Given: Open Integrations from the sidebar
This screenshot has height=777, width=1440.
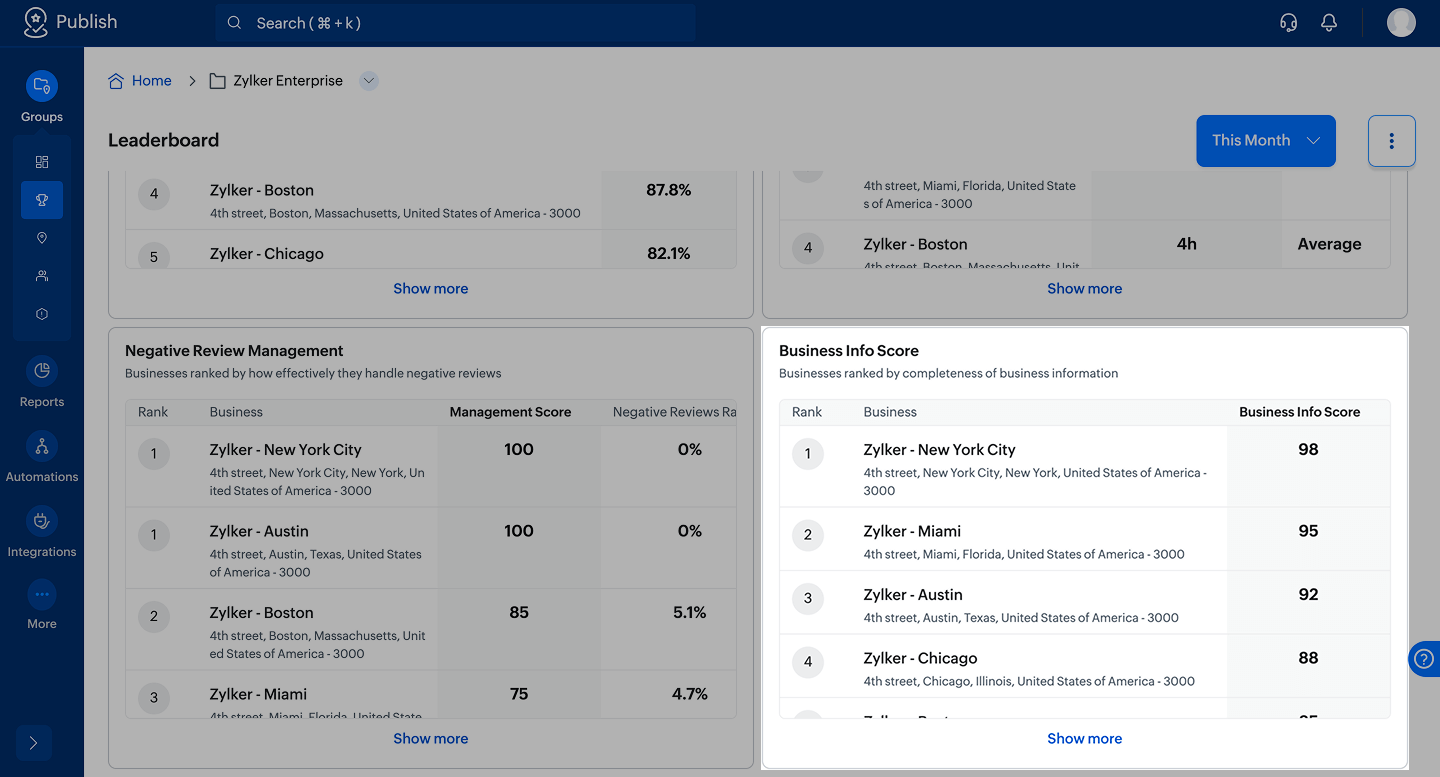Looking at the screenshot, I should (42, 522).
